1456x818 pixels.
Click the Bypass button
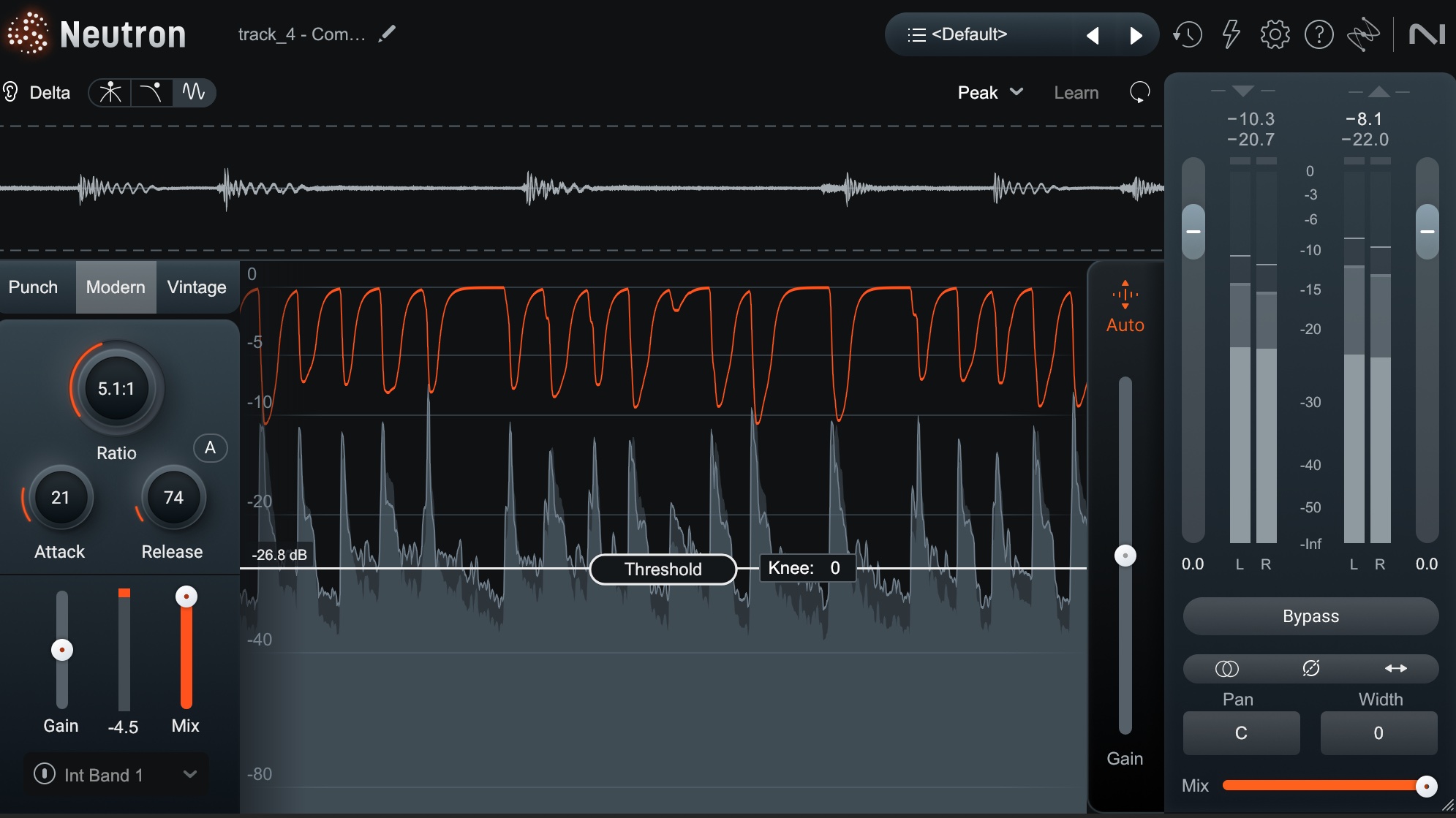1310,616
